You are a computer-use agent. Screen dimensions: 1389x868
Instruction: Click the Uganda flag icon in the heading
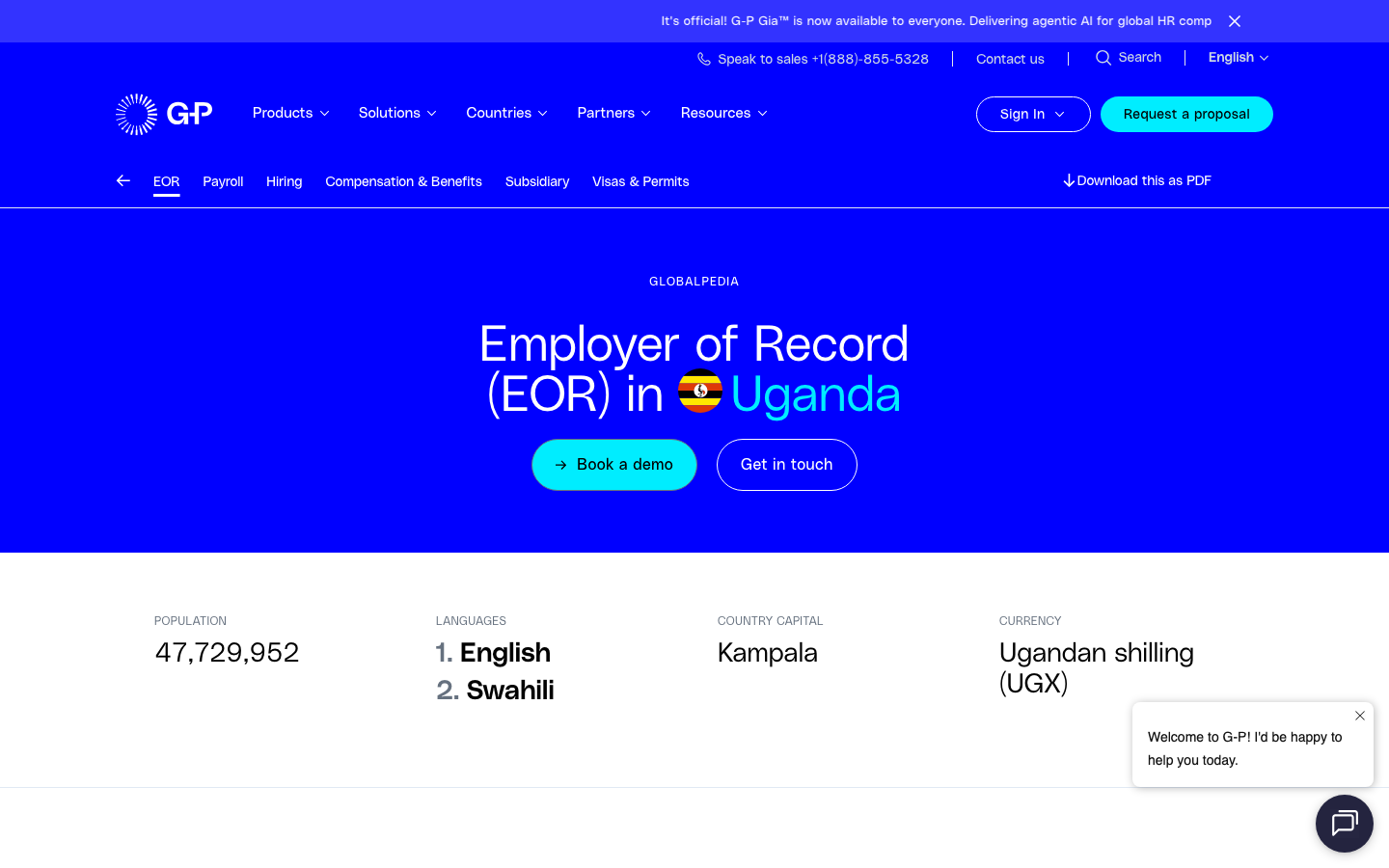[700, 391]
